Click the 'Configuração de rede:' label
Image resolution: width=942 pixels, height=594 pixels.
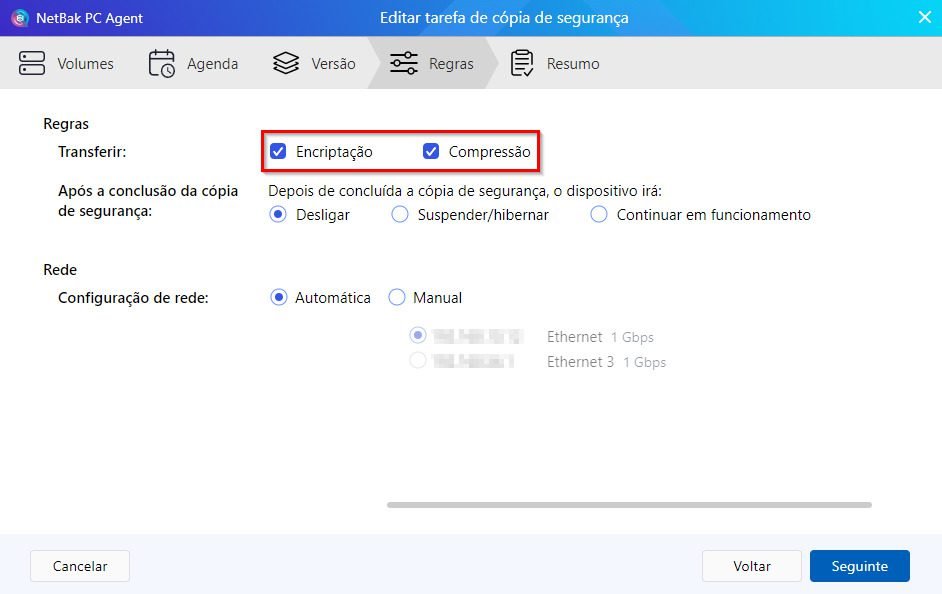(x=133, y=298)
